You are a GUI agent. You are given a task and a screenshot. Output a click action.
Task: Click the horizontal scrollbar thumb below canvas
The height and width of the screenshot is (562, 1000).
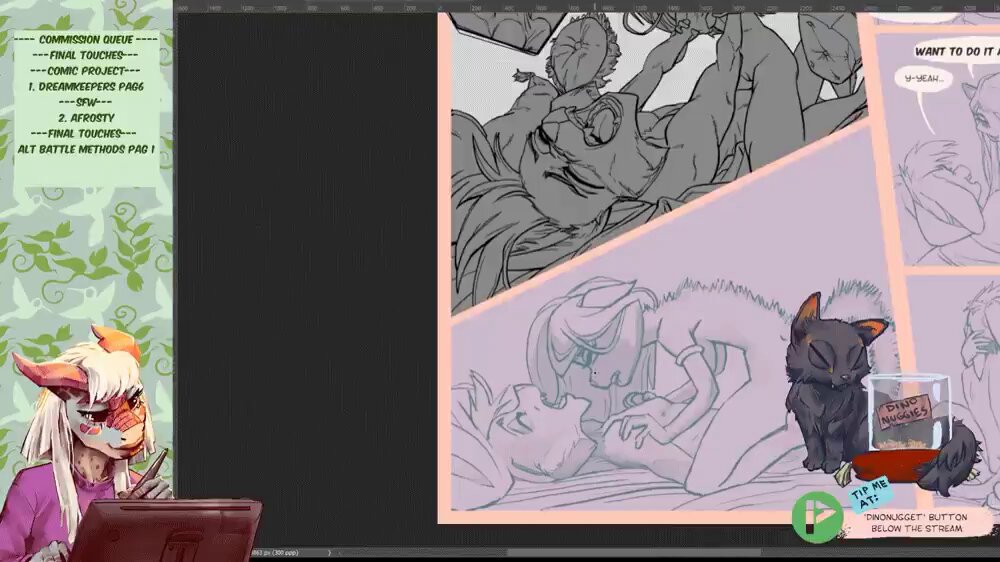(635, 552)
